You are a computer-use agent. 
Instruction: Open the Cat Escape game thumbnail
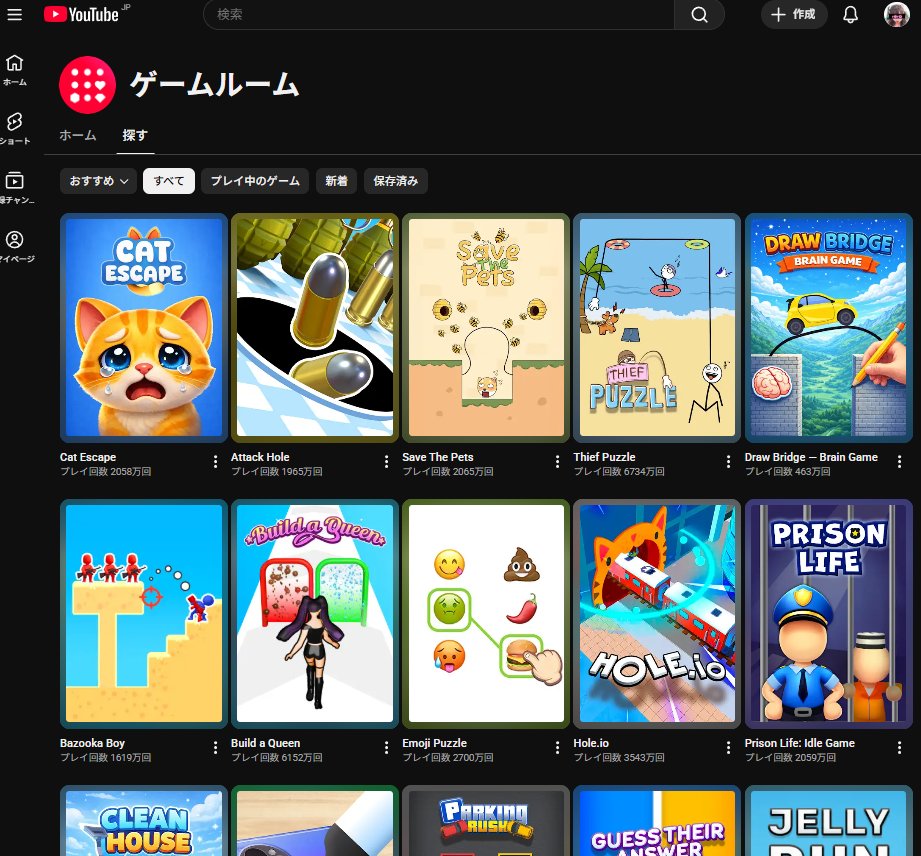click(x=144, y=327)
